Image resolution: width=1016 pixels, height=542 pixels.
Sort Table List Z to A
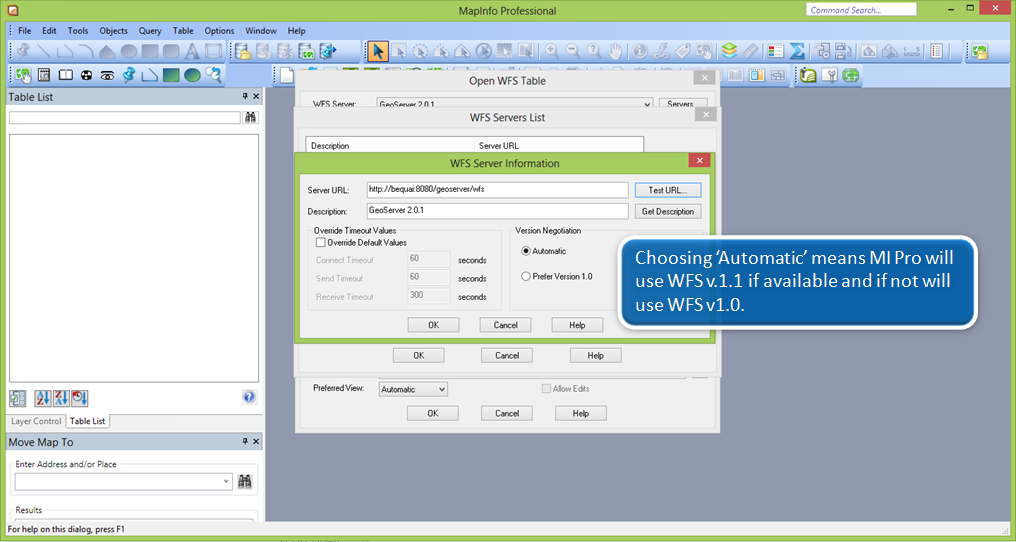click(62, 397)
